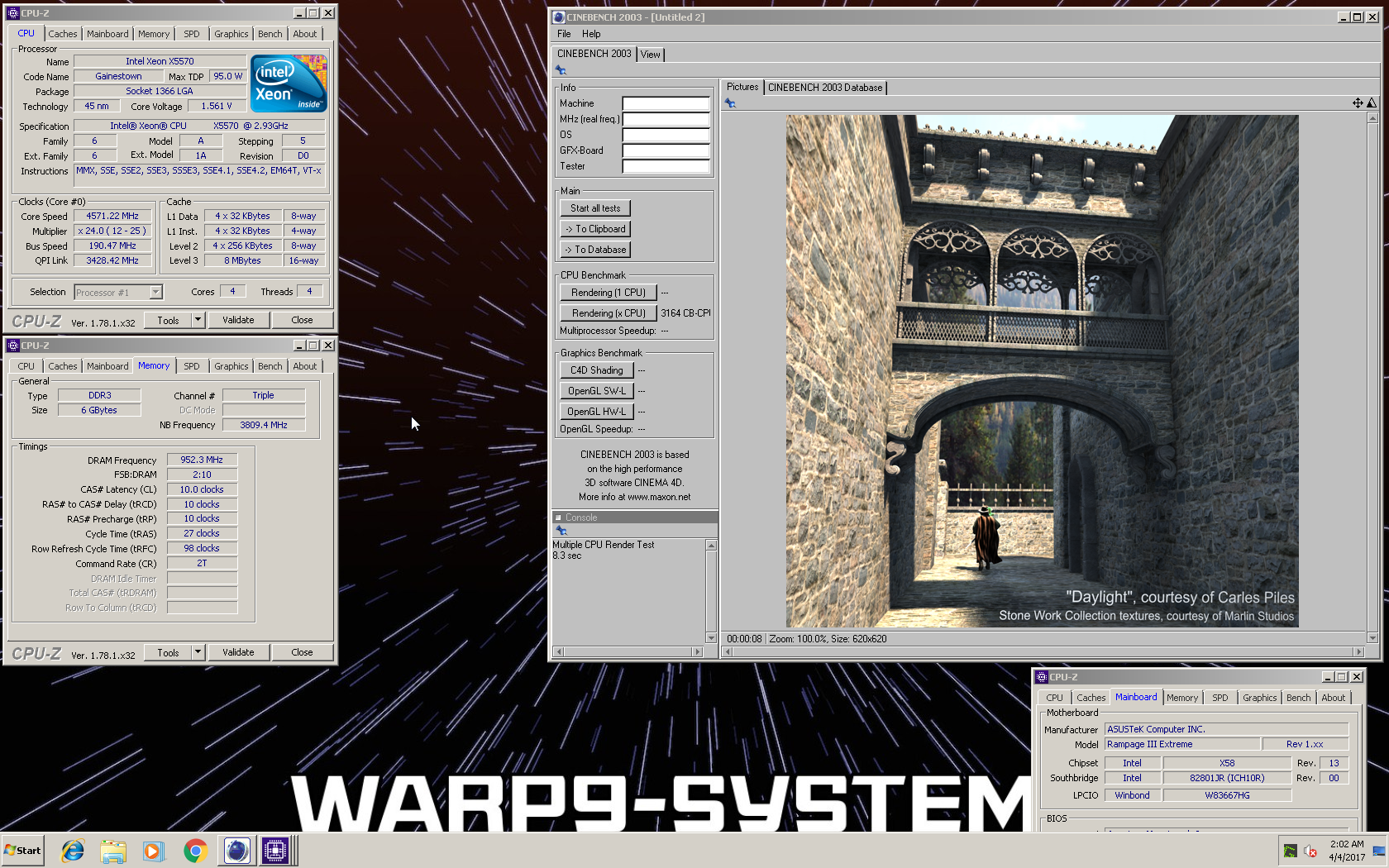Click the top-left CPU-Z window title icon
The image size is (1389, 868).
(x=13, y=13)
